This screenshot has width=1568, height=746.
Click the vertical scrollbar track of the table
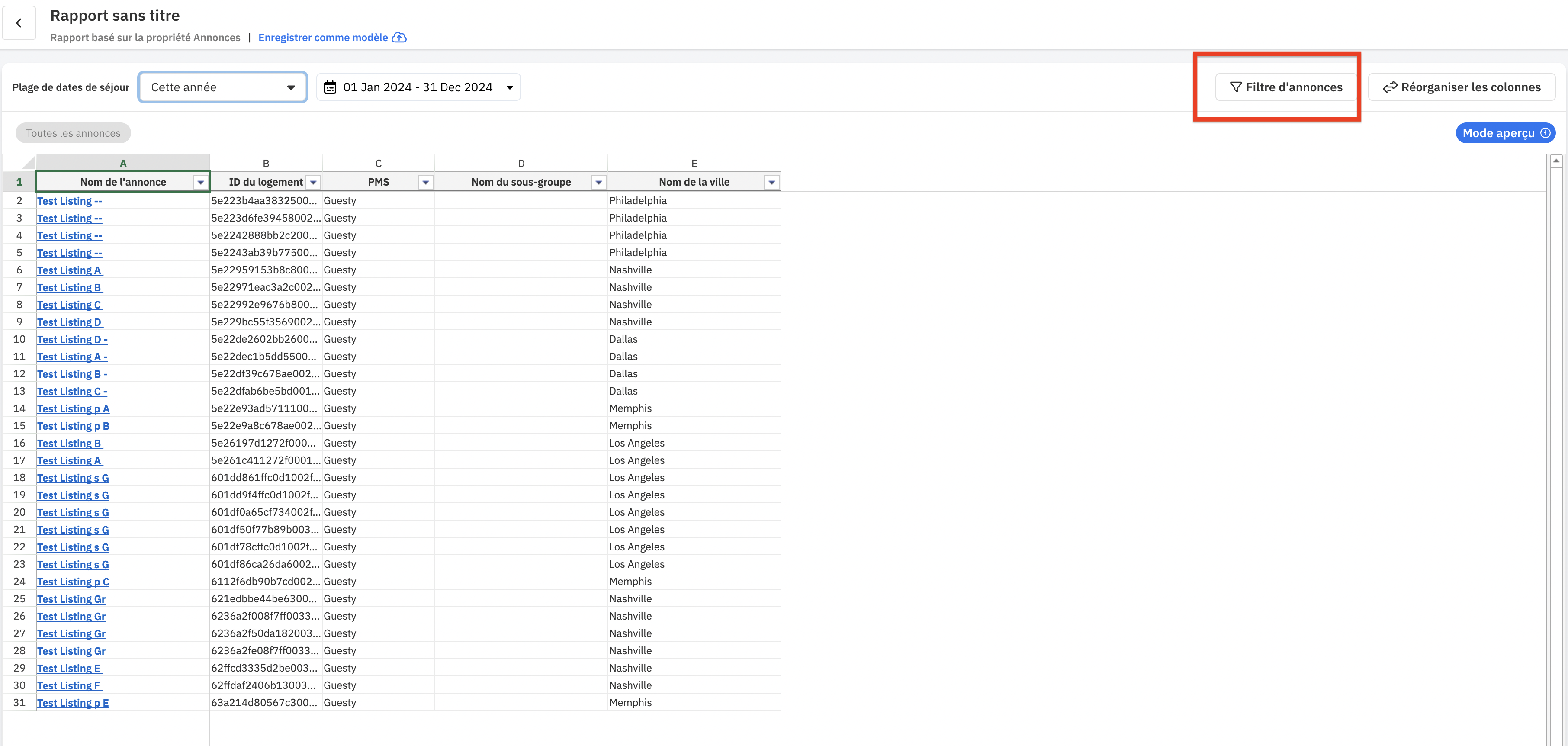[1556, 457]
